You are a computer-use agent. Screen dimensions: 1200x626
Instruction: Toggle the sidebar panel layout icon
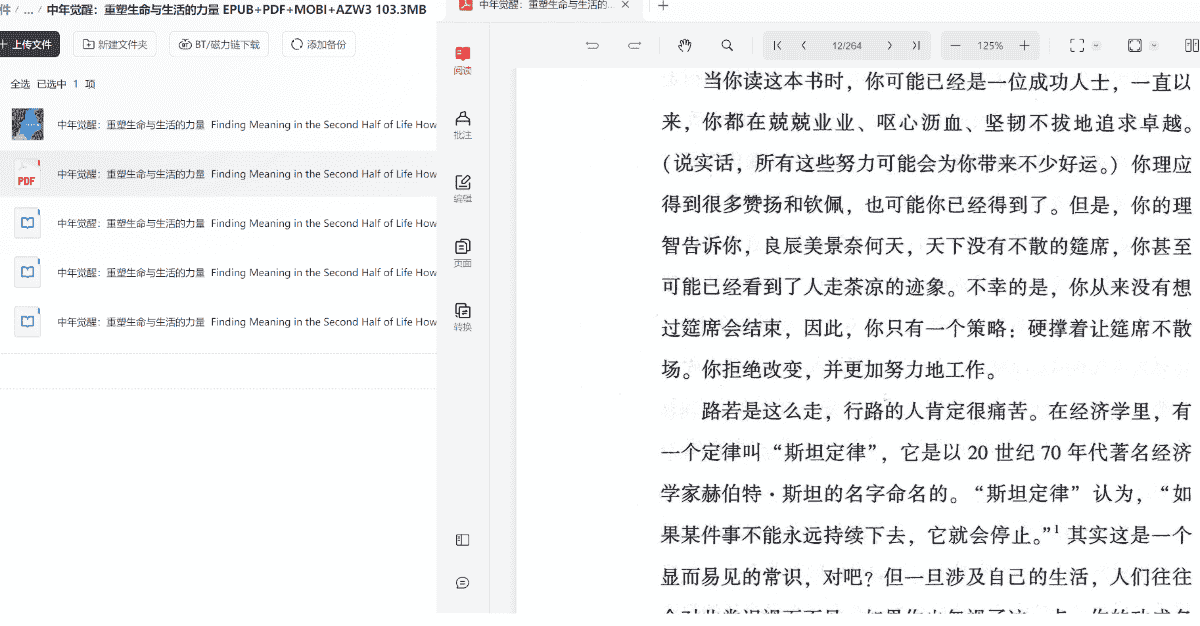point(462,540)
